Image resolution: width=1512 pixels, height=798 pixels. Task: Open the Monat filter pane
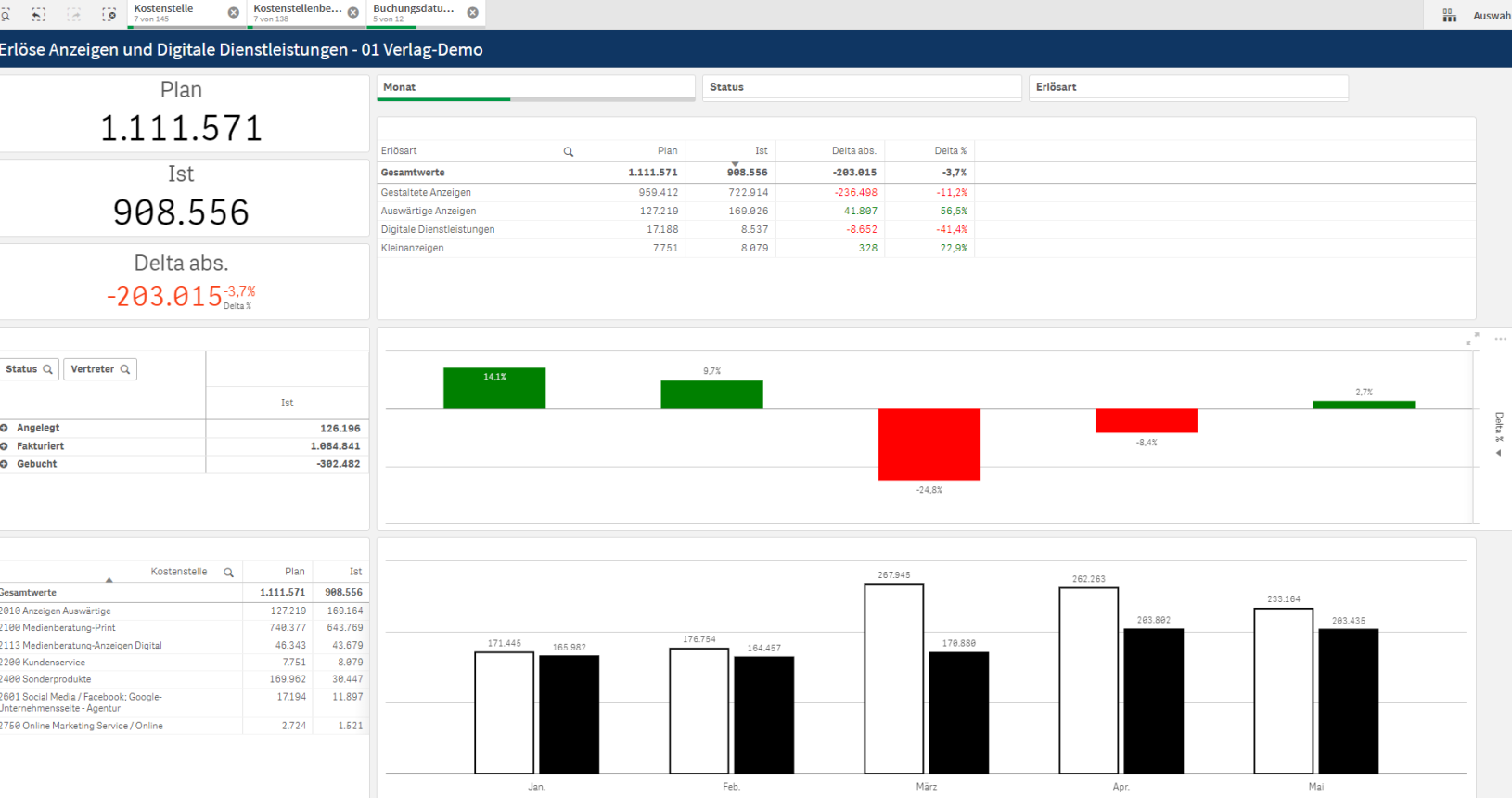pos(536,87)
